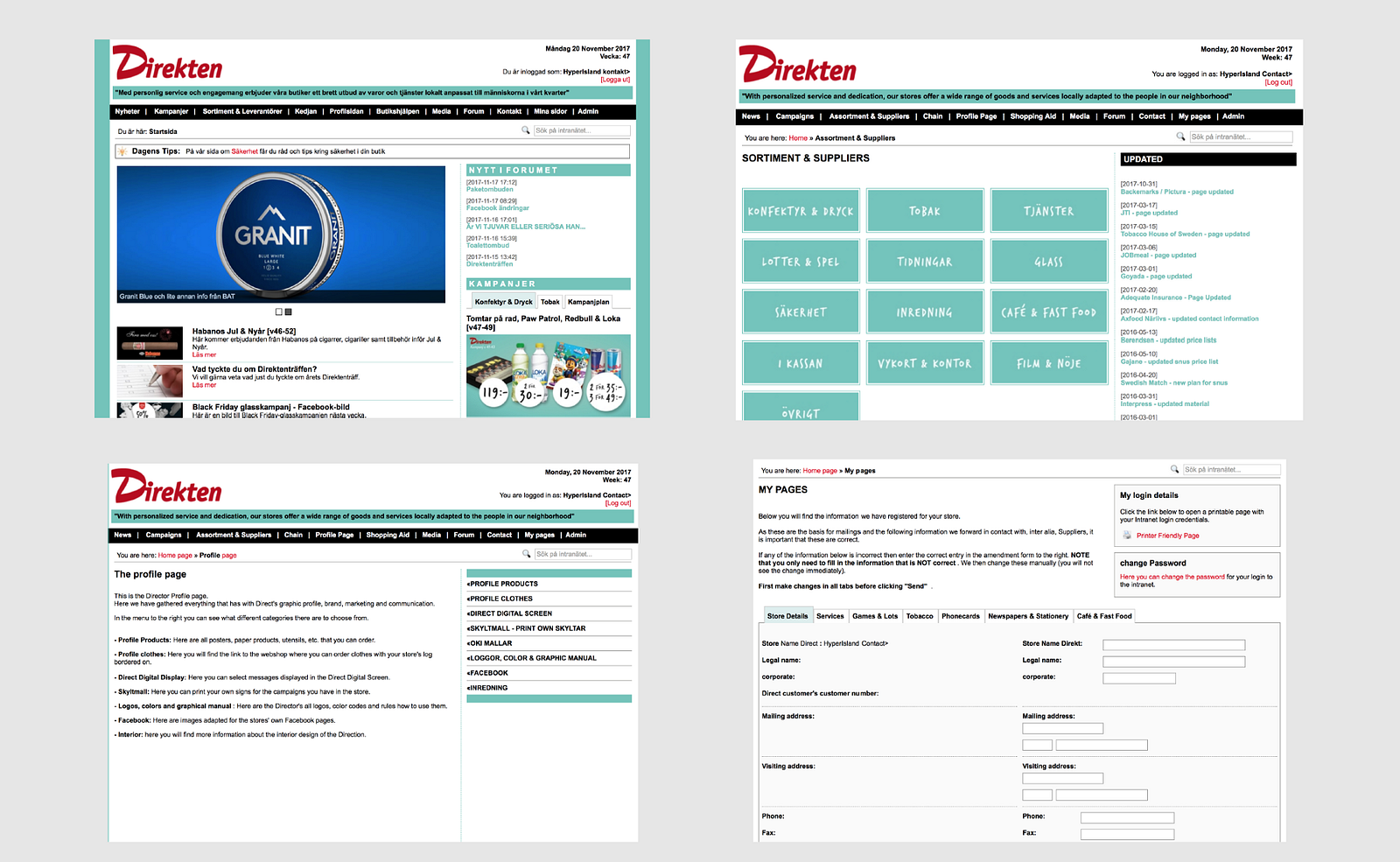Click the search magnifier icon on the Assortment & Suppliers page
The width and height of the screenshot is (1400, 862).
pos(1180,137)
